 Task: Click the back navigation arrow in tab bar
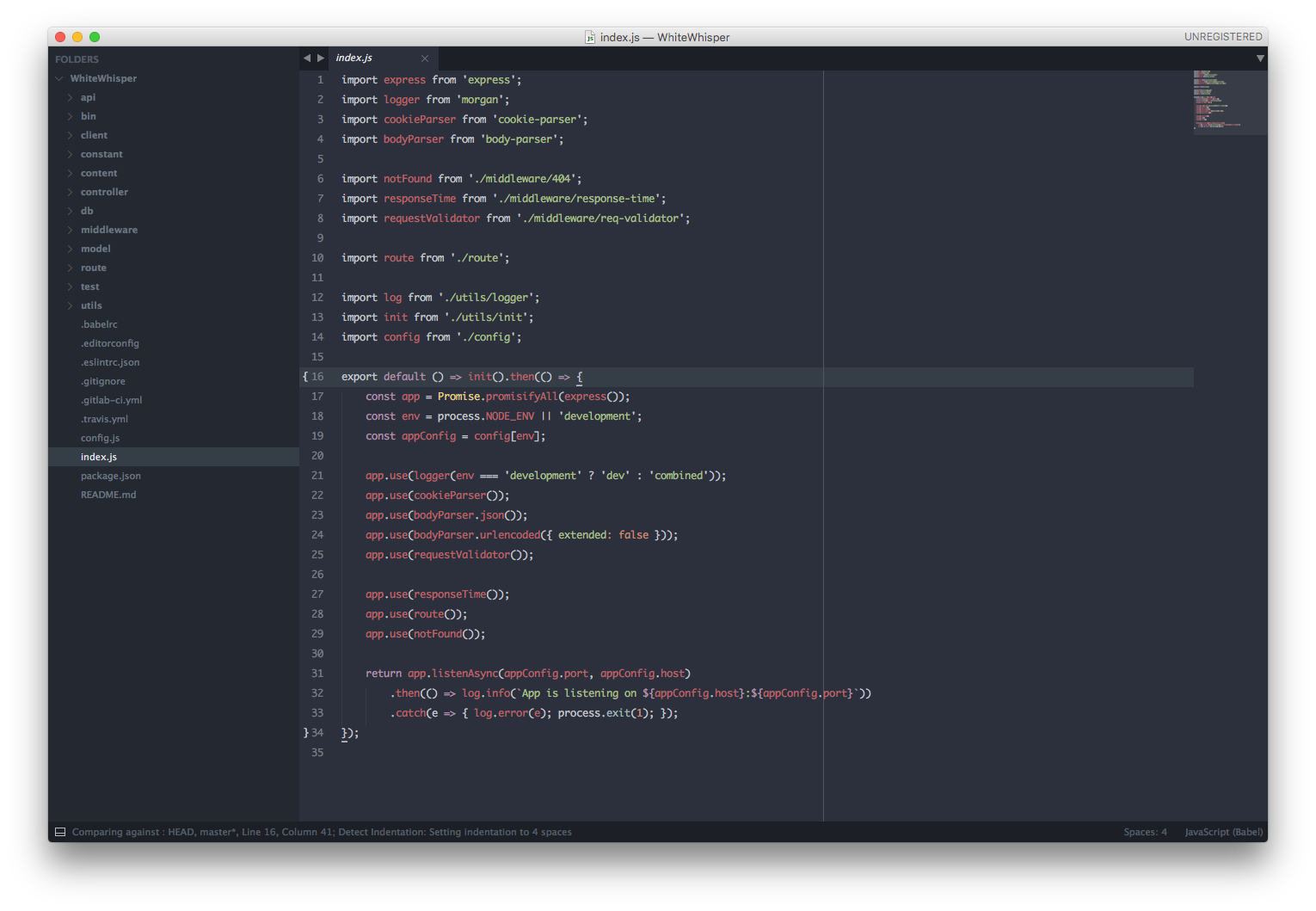306,58
